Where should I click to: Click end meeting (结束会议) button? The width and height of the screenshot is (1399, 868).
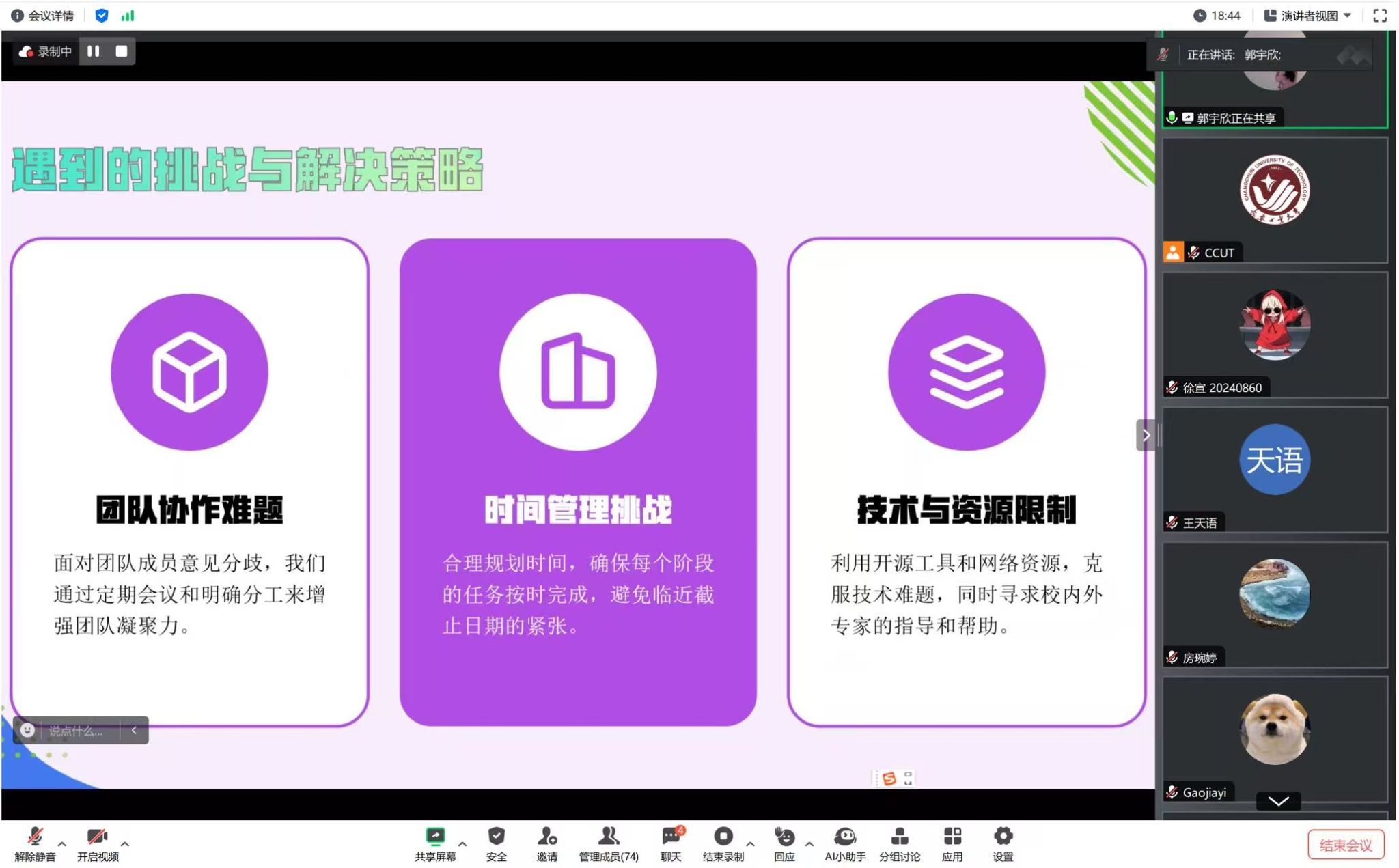click(1345, 845)
